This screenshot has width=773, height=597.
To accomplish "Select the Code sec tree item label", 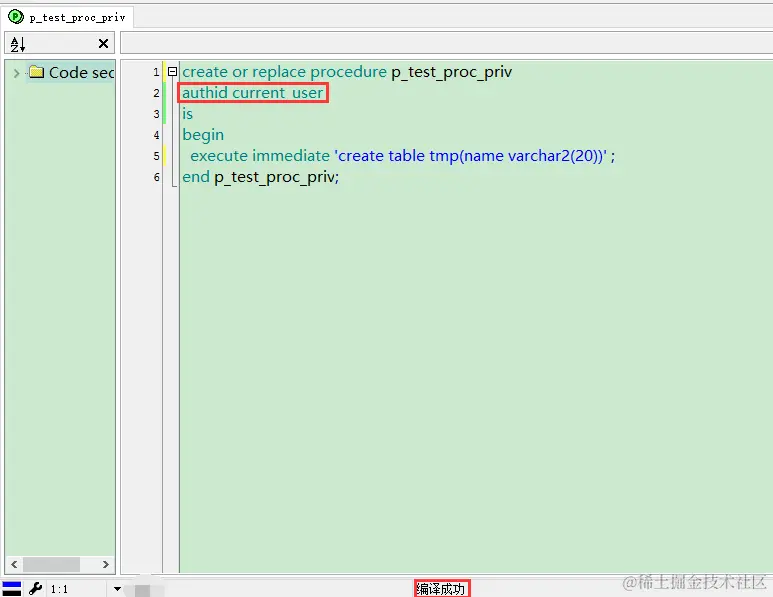I will pyautogui.click(x=81, y=72).
